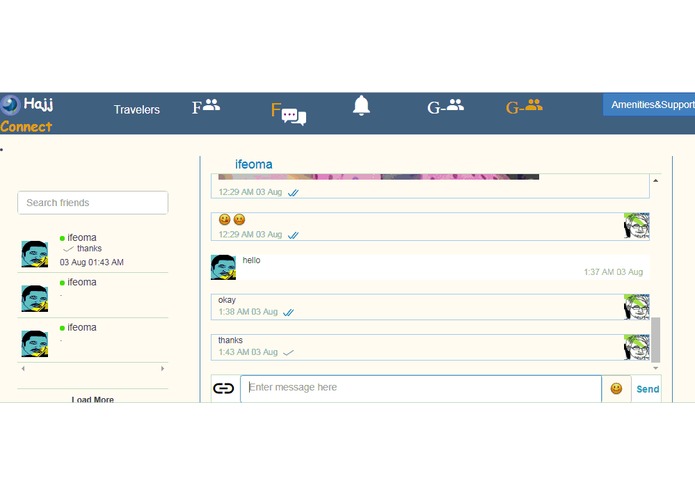
Task: Open the orange F chat messages icon
Action: [289, 113]
